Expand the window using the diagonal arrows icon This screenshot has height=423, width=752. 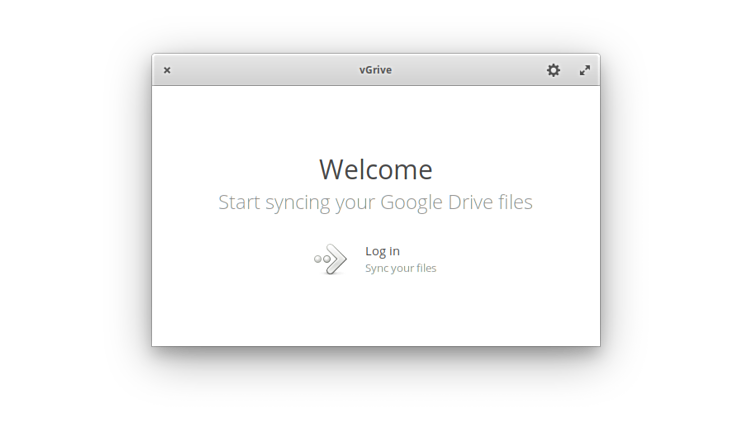tap(585, 70)
